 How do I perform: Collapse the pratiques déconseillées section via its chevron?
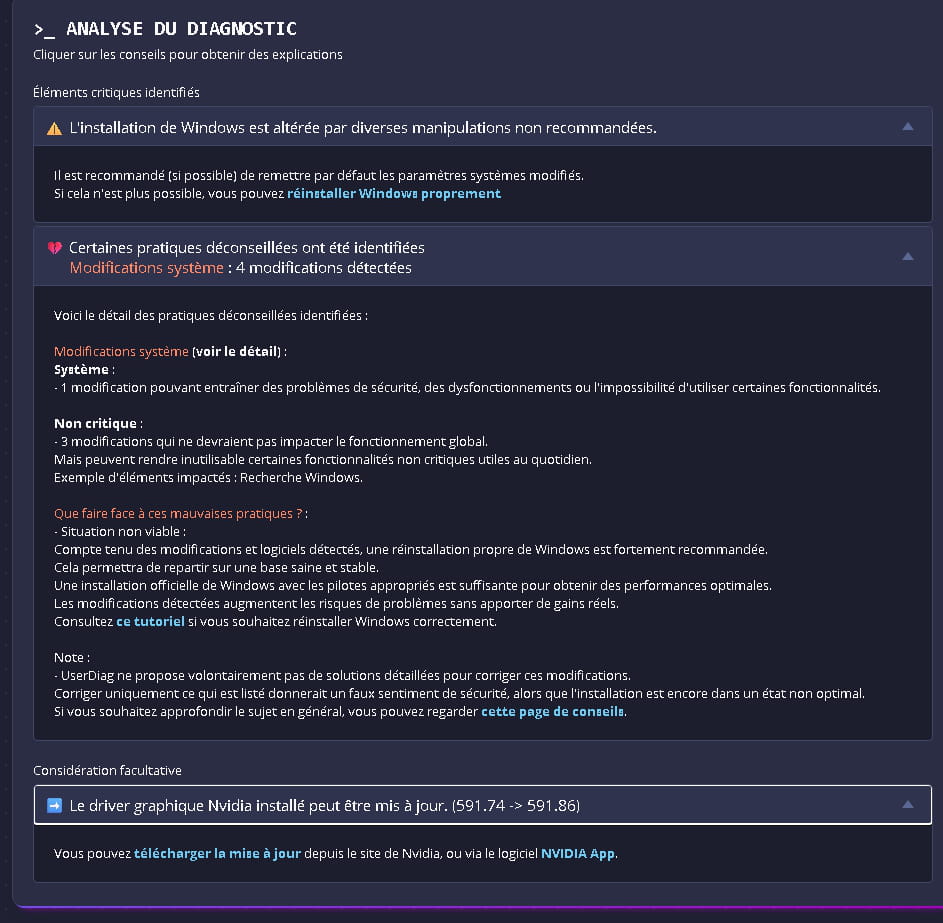point(907,257)
